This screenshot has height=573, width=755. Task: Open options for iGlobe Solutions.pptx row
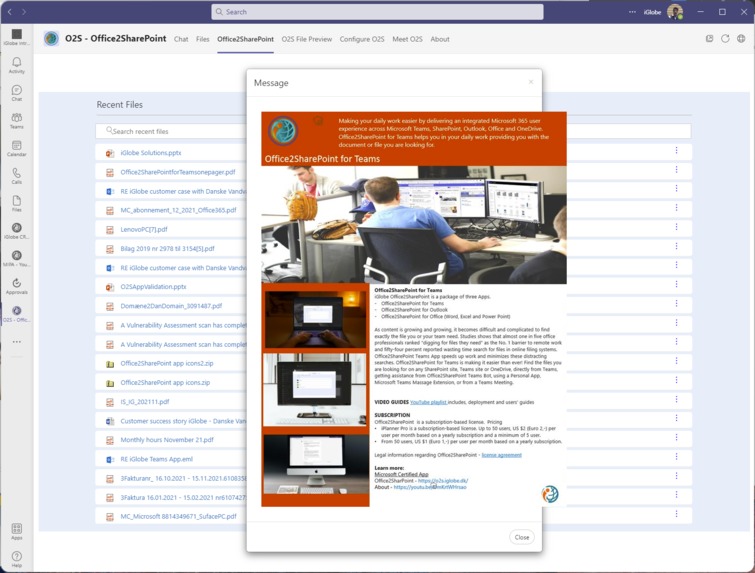click(676, 150)
